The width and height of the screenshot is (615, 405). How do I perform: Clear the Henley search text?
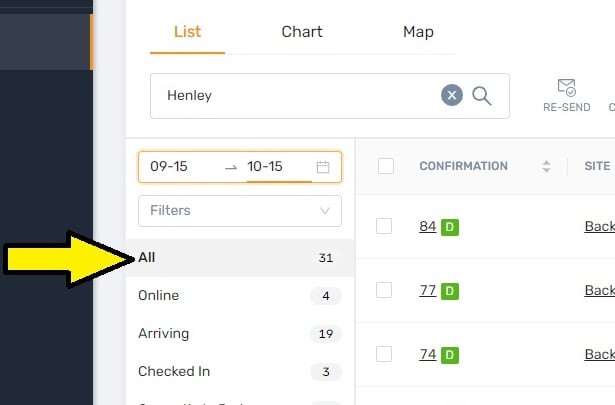point(451,95)
